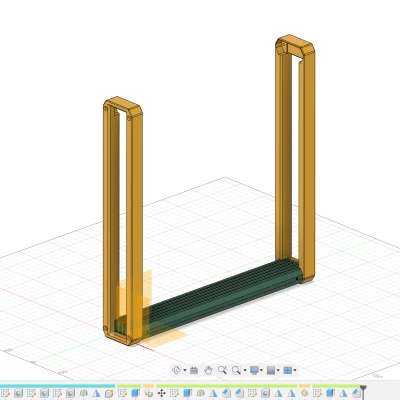The image size is (400, 400).
Task: Select the new component icon with yellow star
Action: (109, 394)
